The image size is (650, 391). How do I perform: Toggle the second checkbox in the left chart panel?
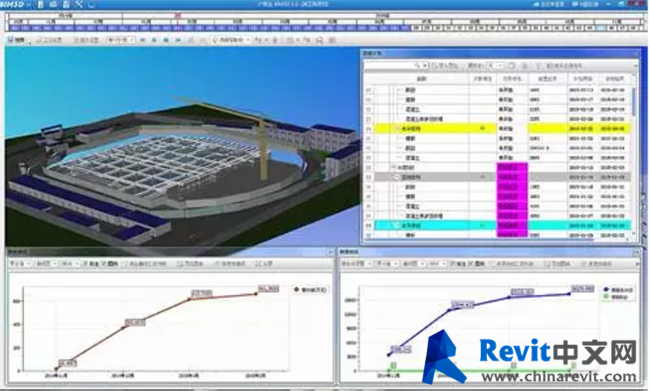(104, 264)
